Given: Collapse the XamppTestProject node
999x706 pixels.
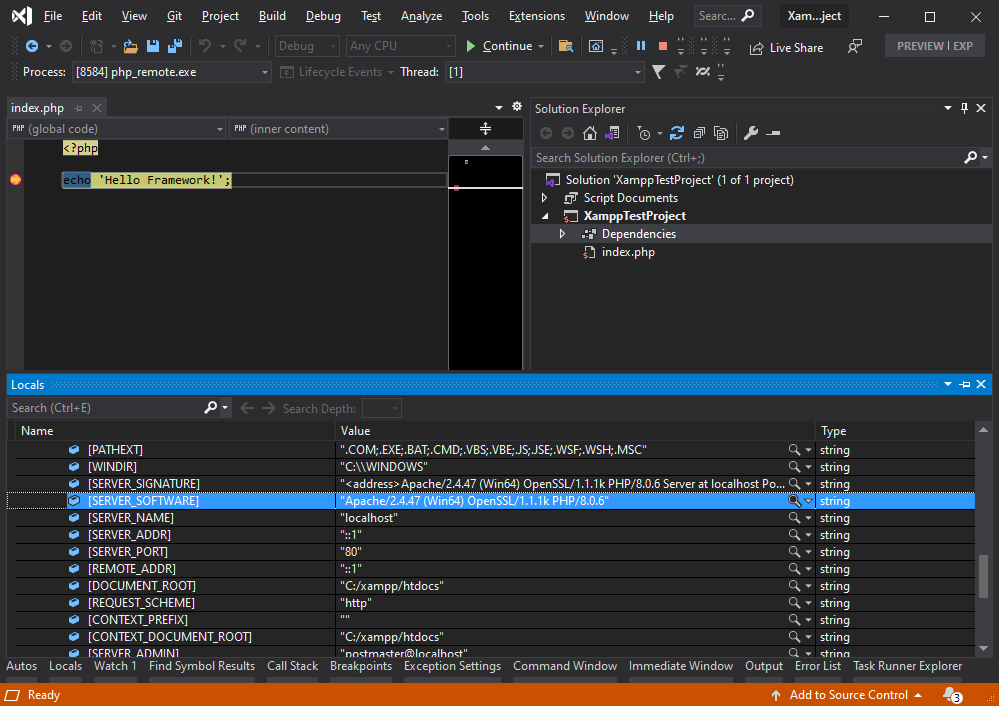Looking at the screenshot, I should [545, 216].
